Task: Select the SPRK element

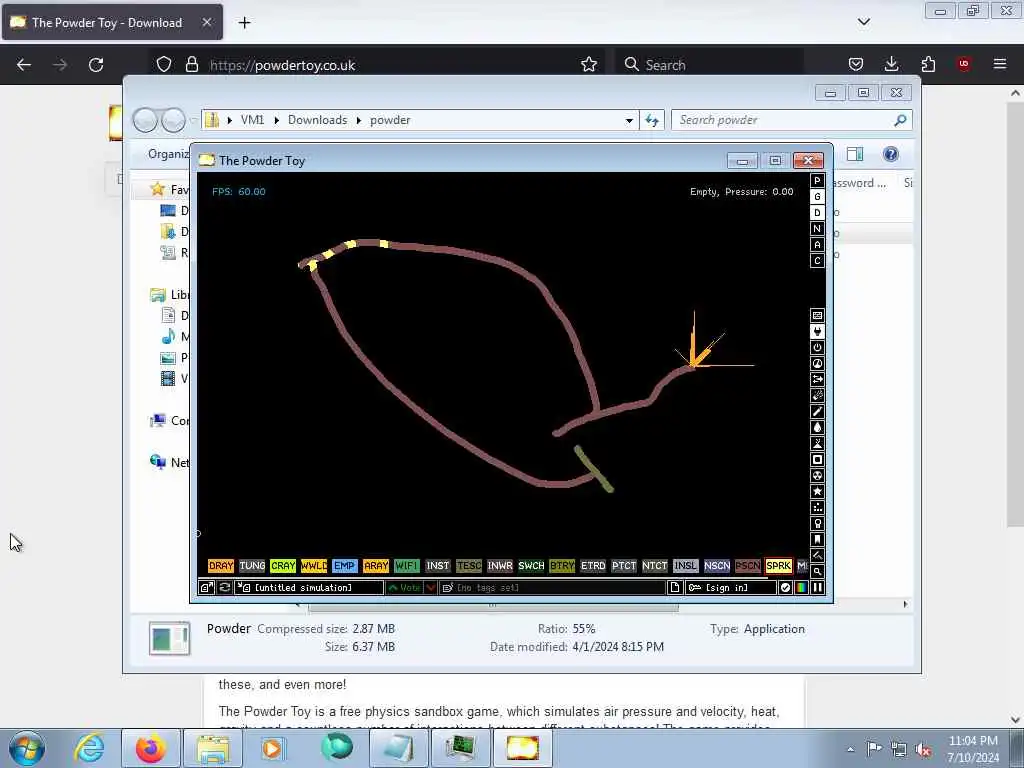Action: (778, 566)
